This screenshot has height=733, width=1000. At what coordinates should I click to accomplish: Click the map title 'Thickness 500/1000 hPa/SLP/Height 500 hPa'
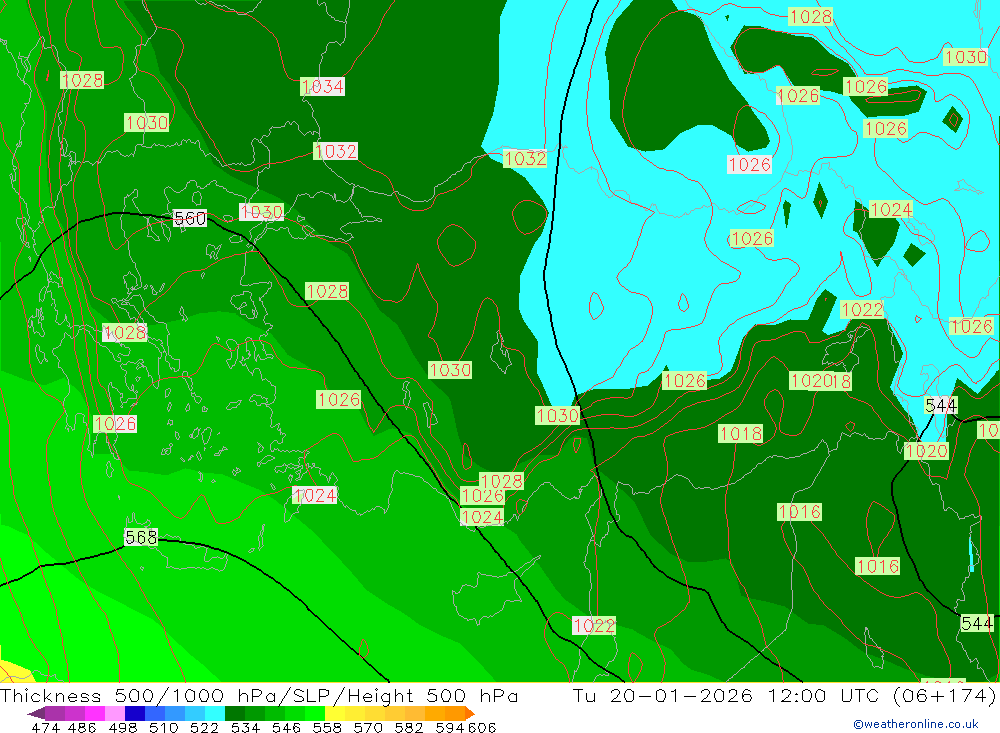point(259,695)
